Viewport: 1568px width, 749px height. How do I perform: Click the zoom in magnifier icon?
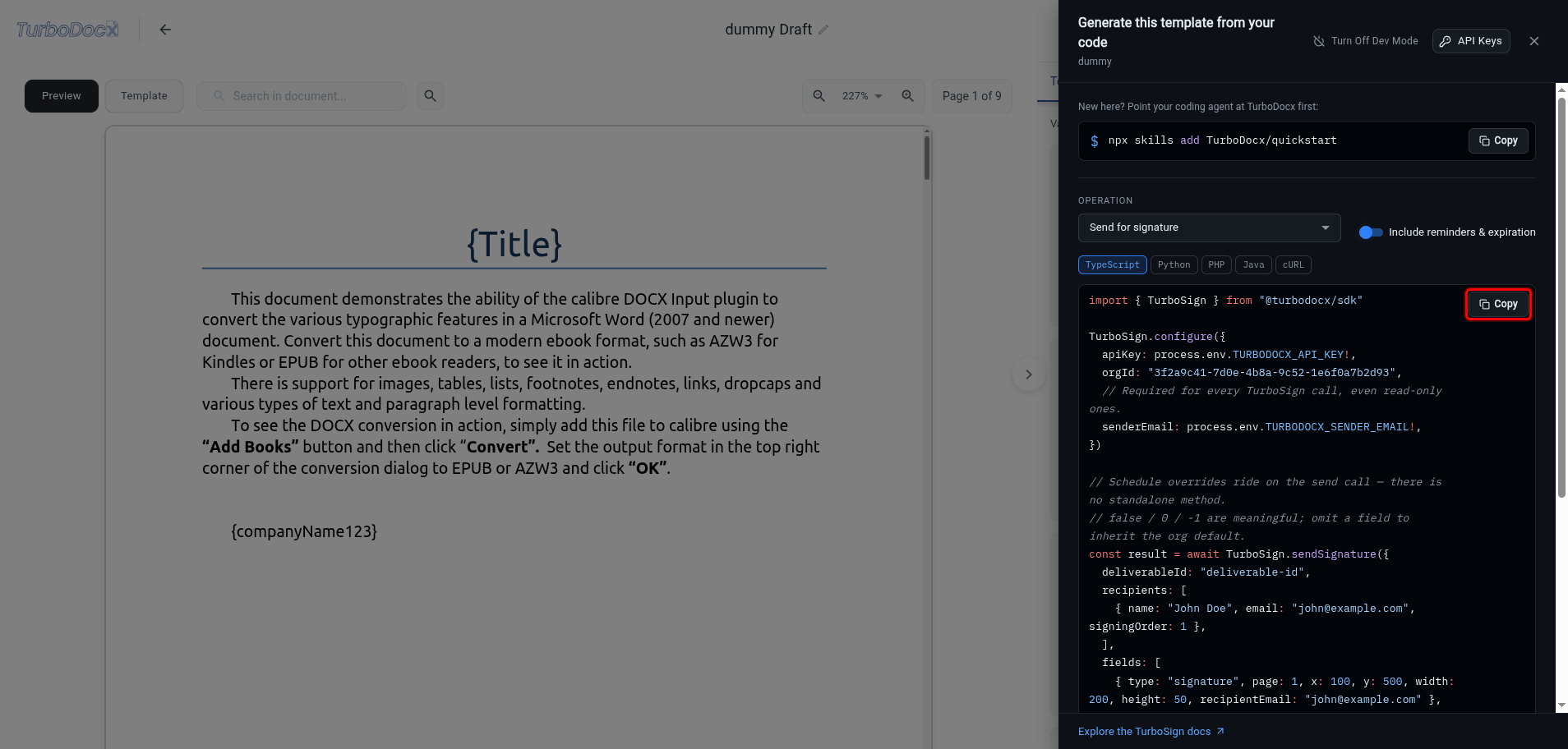[x=907, y=96]
